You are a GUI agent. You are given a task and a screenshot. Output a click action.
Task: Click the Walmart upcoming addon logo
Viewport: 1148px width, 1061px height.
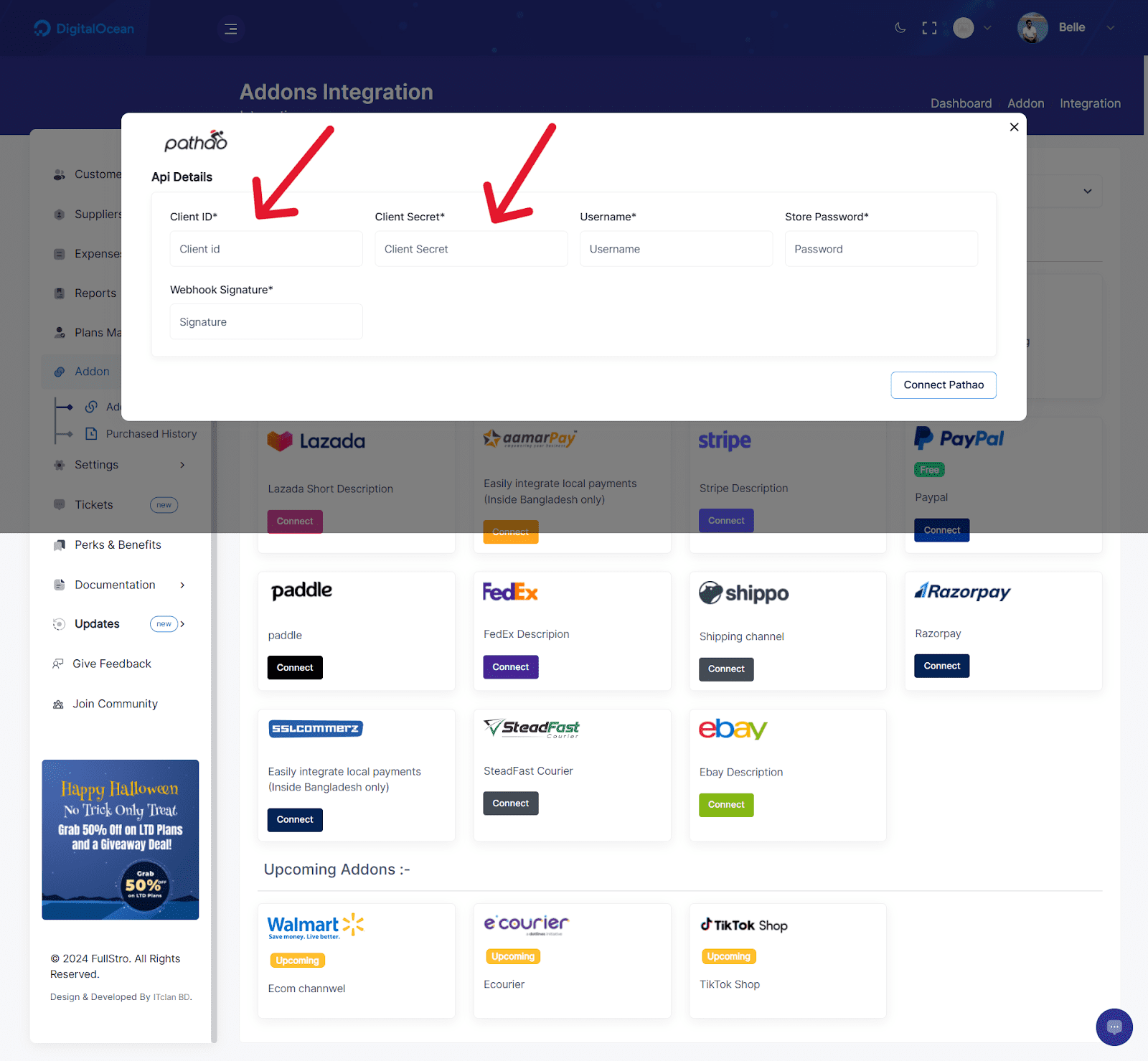(x=316, y=926)
